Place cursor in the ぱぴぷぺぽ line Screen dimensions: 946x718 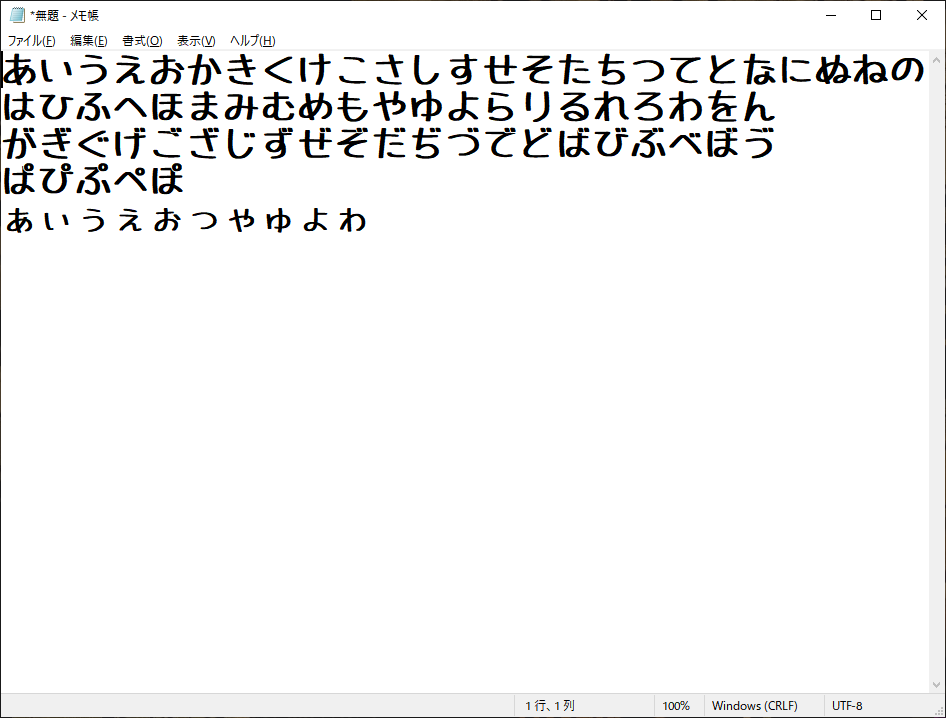[94, 181]
